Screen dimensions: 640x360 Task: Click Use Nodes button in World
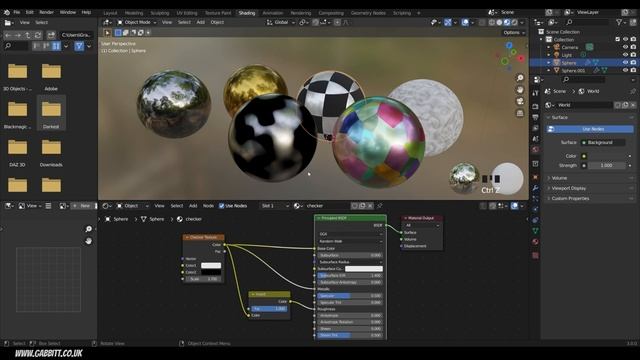click(590, 129)
